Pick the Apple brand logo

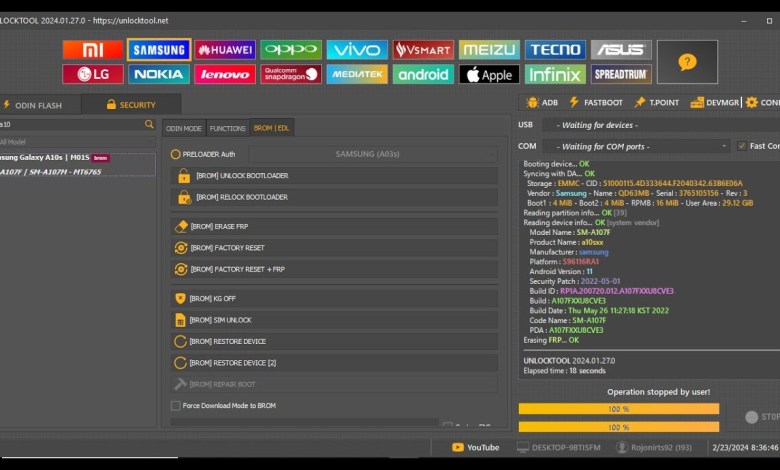click(x=489, y=74)
